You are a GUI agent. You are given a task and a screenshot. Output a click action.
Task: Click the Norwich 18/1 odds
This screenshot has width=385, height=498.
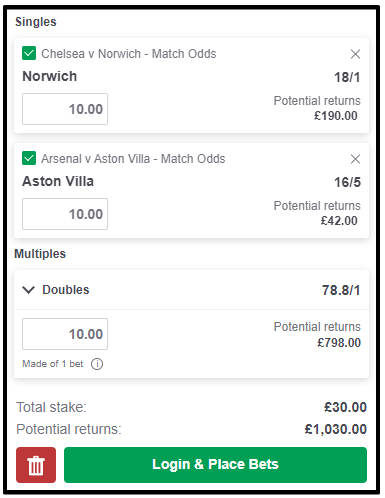click(x=347, y=77)
